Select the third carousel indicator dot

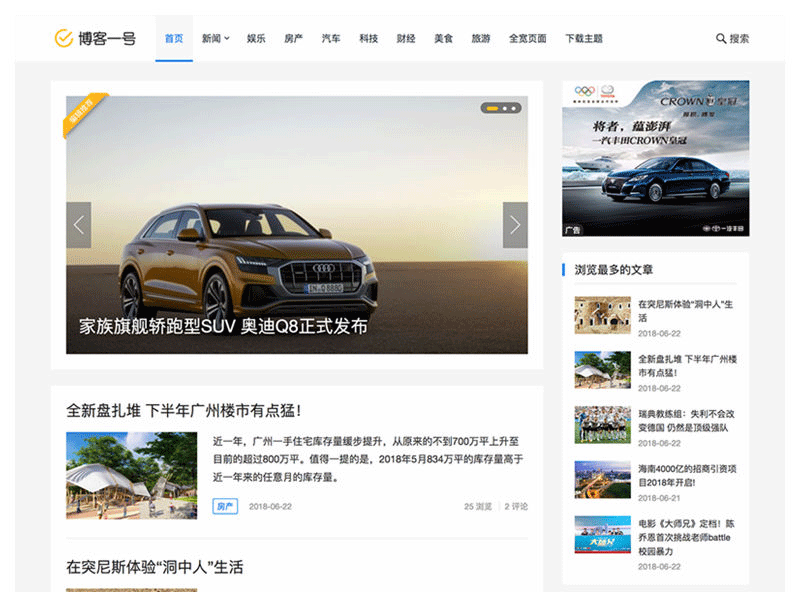(513, 108)
